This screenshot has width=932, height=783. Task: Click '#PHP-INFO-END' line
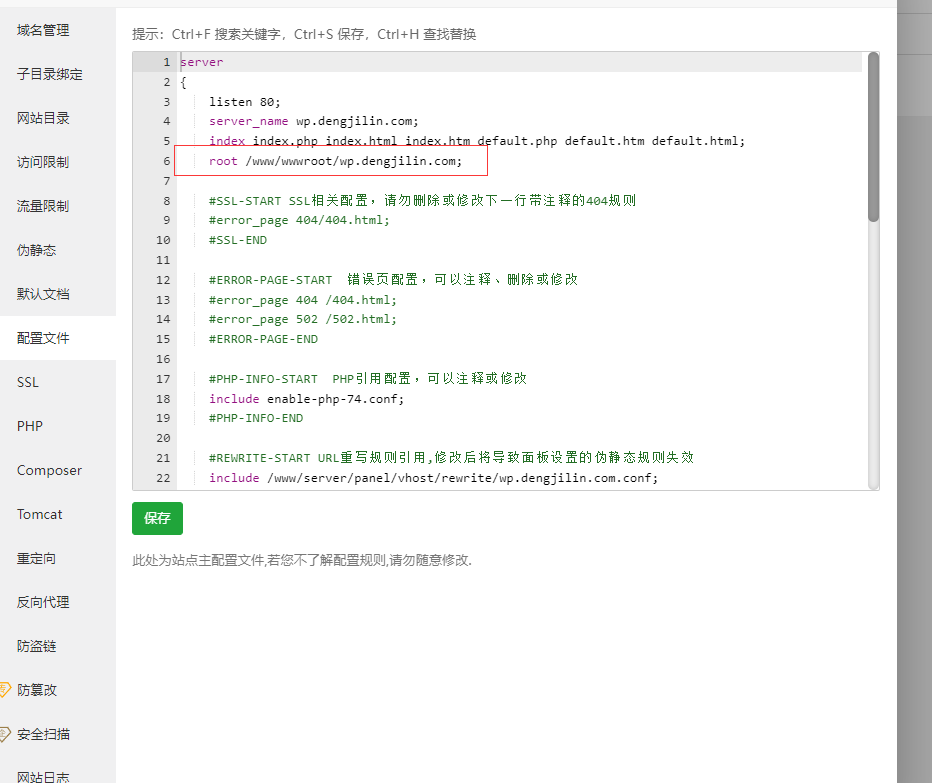(256, 418)
